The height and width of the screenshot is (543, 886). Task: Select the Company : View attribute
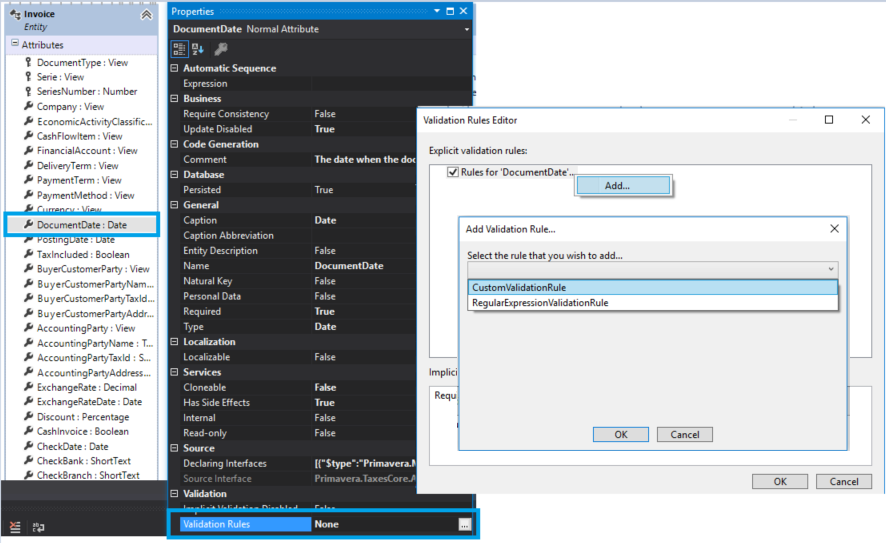71,107
